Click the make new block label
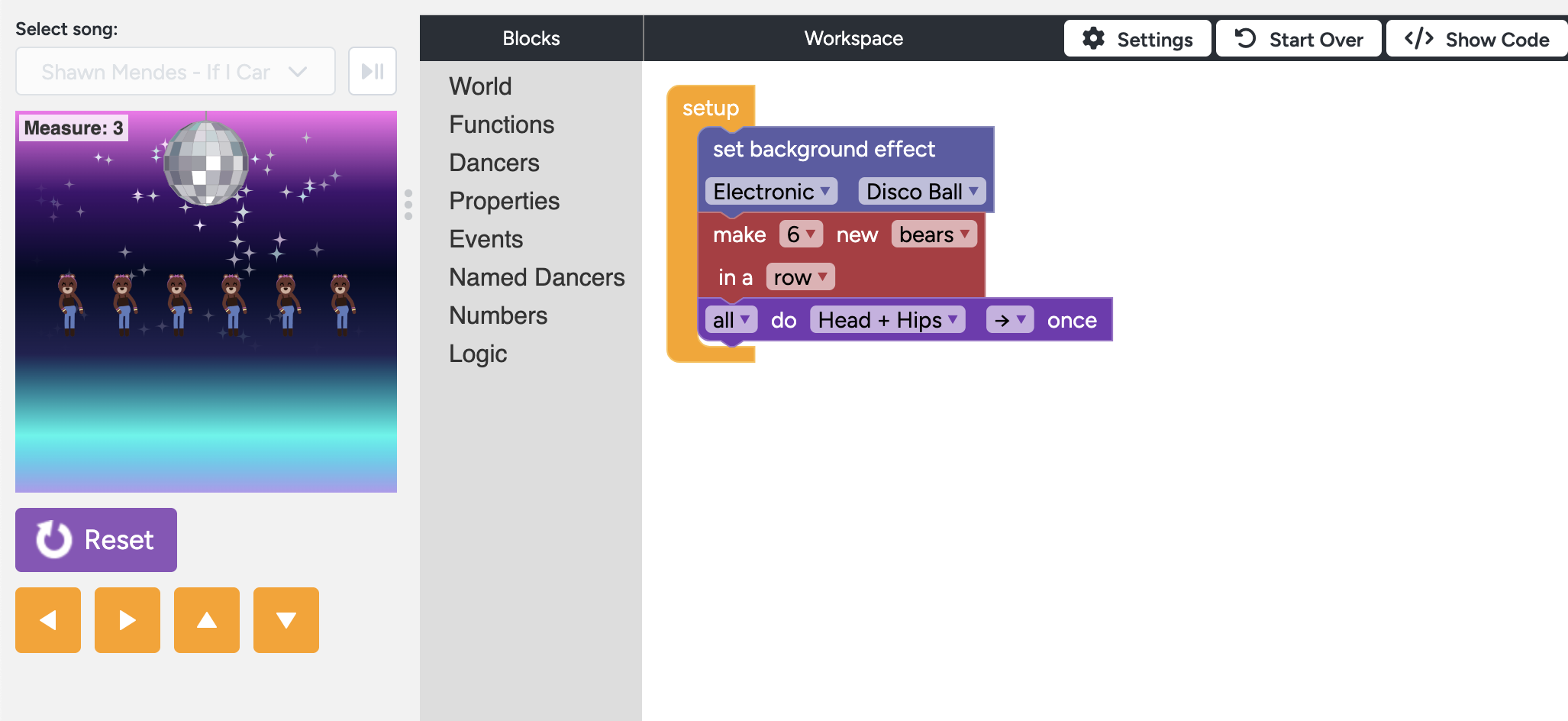Screen dimensions: 1568x721 pos(739,234)
